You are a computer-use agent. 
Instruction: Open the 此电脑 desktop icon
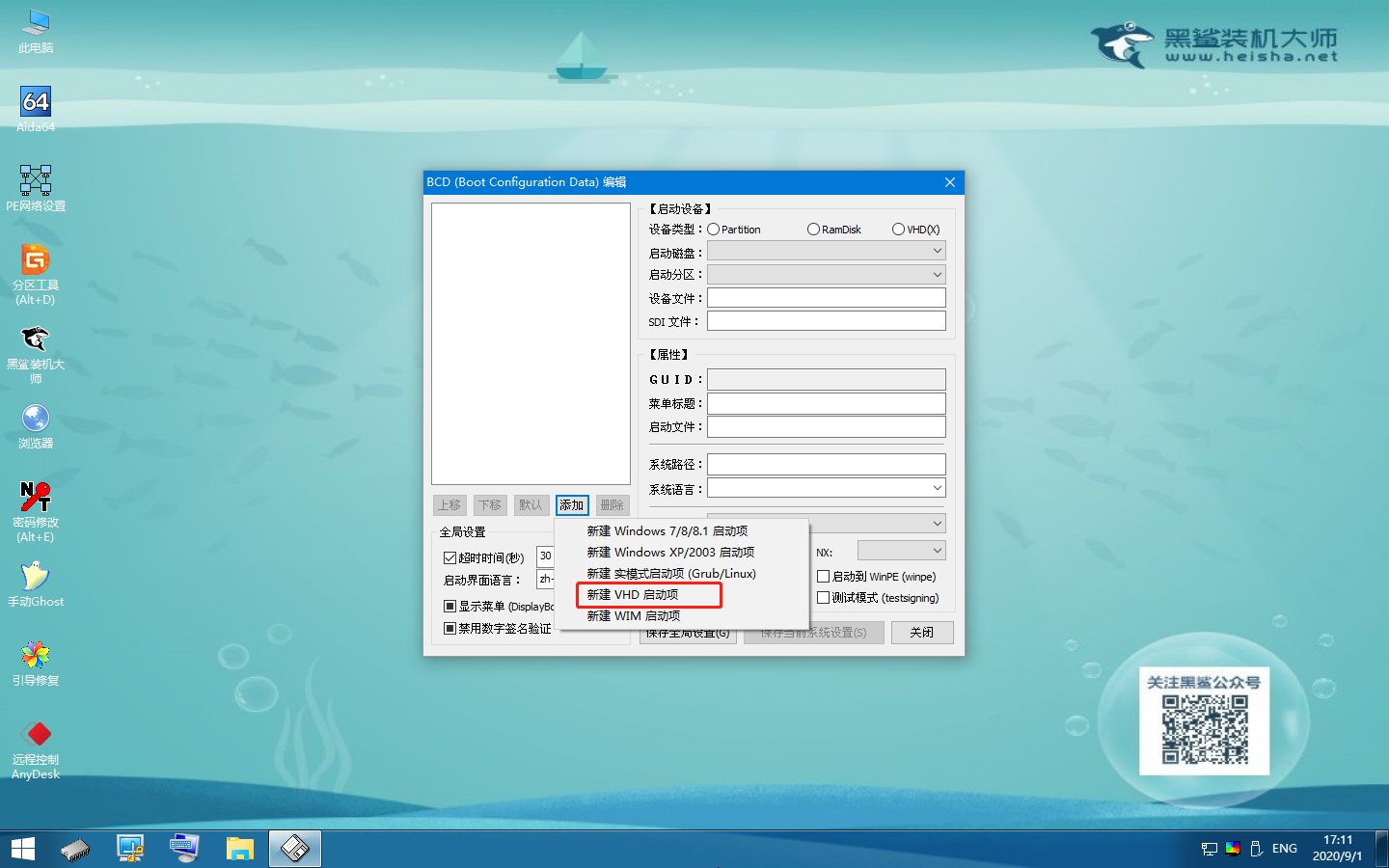point(36,30)
